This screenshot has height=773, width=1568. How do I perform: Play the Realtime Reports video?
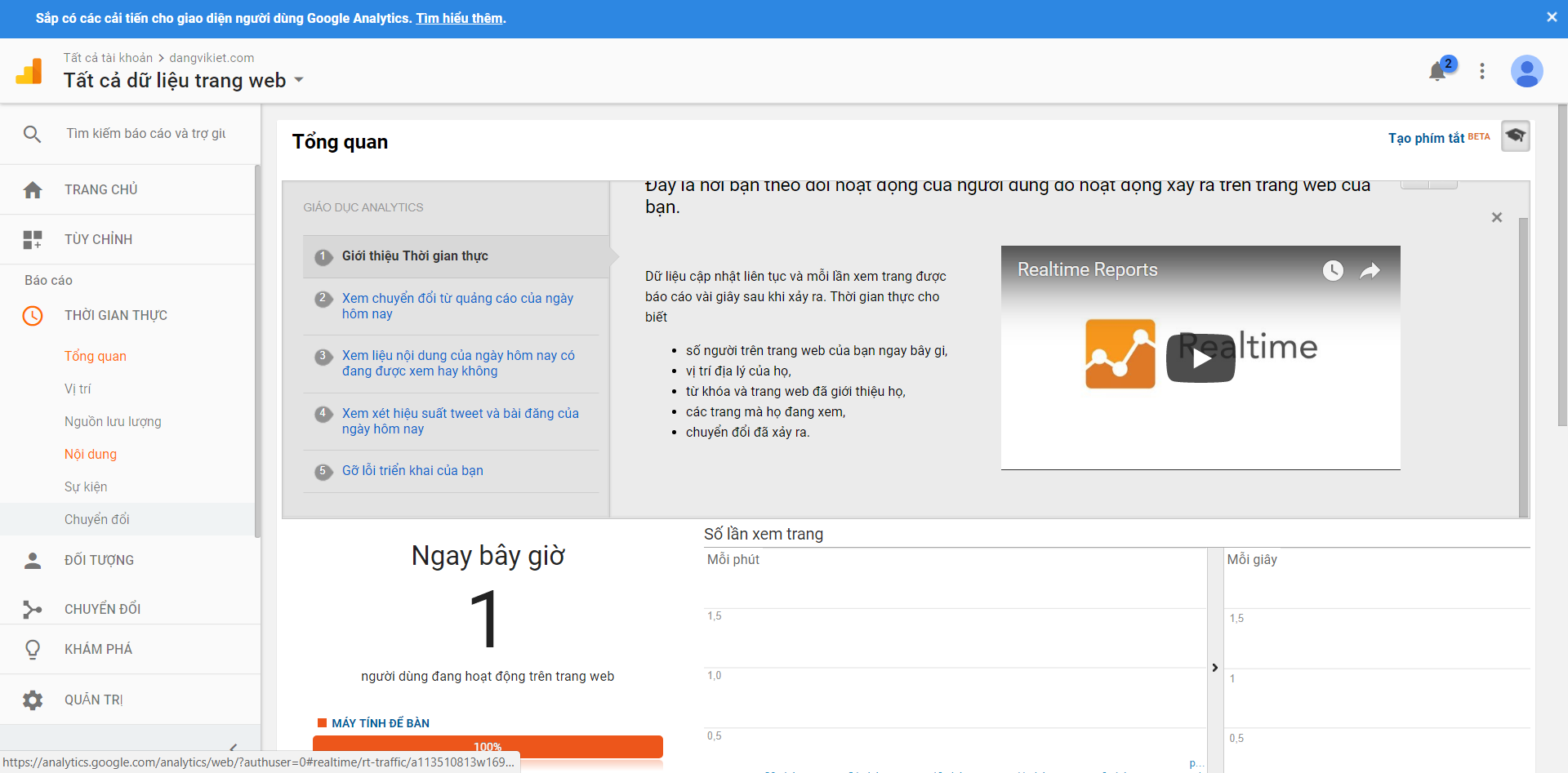tap(1200, 358)
